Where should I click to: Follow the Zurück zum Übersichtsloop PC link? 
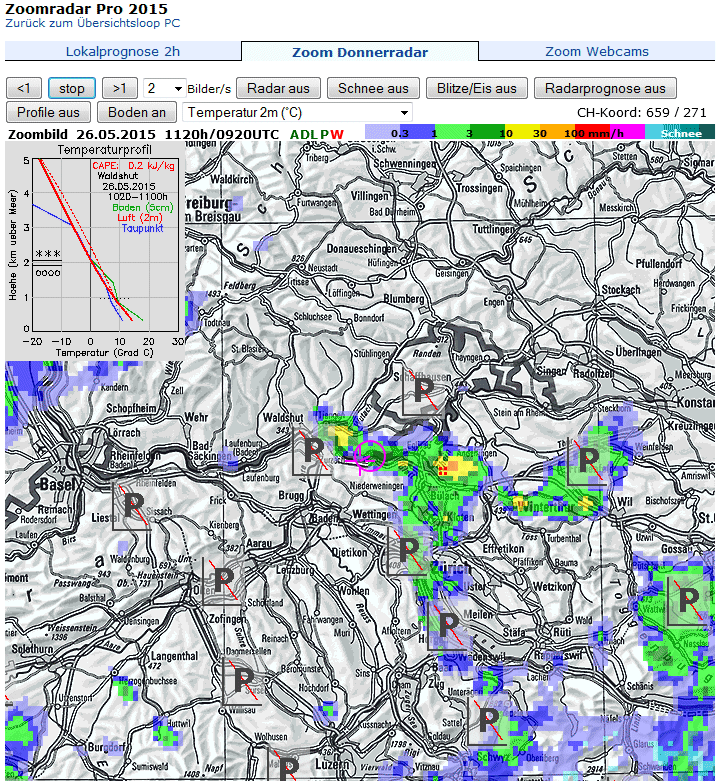pyautogui.click(x=93, y=22)
